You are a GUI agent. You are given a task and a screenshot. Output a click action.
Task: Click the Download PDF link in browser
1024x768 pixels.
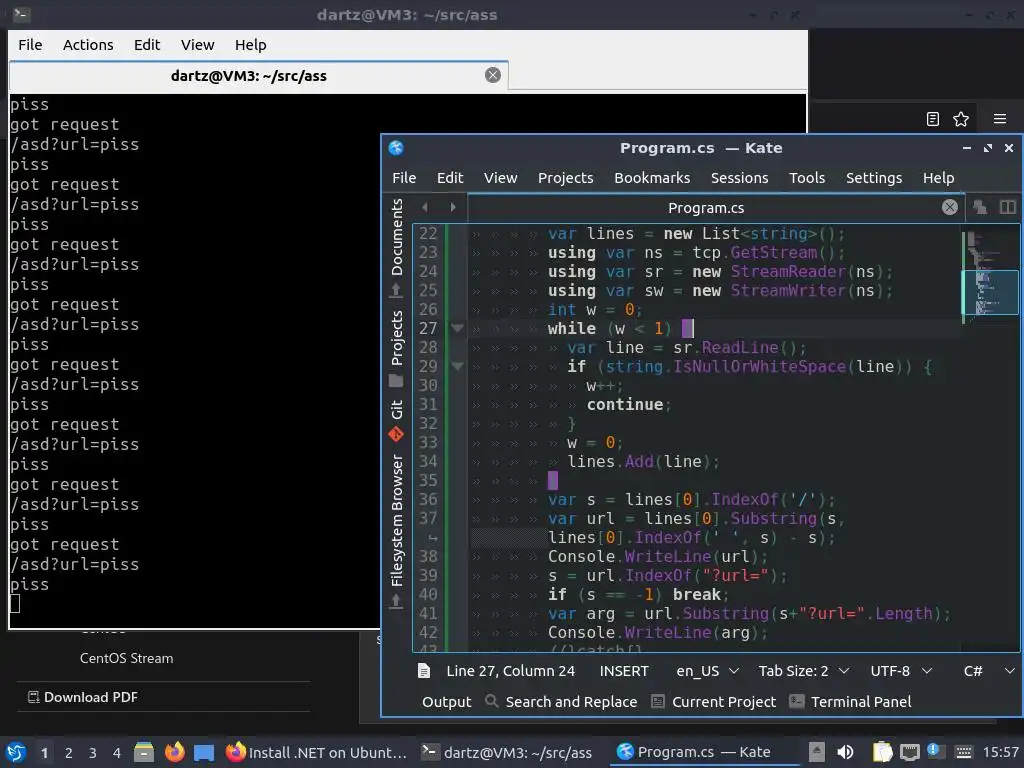tap(83, 697)
